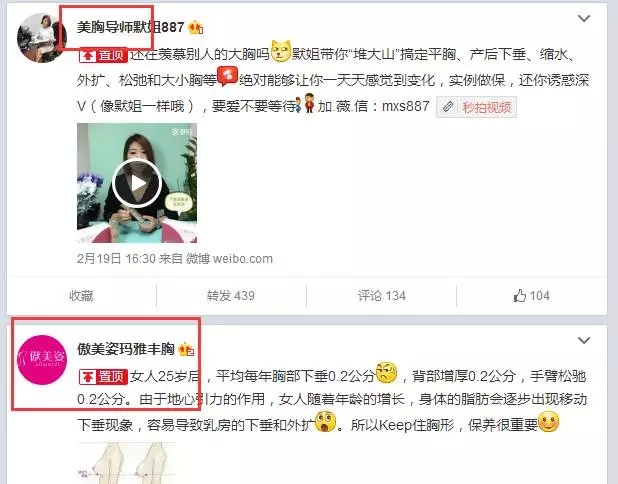The width and height of the screenshot is (618, 484).
Task: Click the pink 傲美姿 round avatar
Action: (x=42, y=359)
